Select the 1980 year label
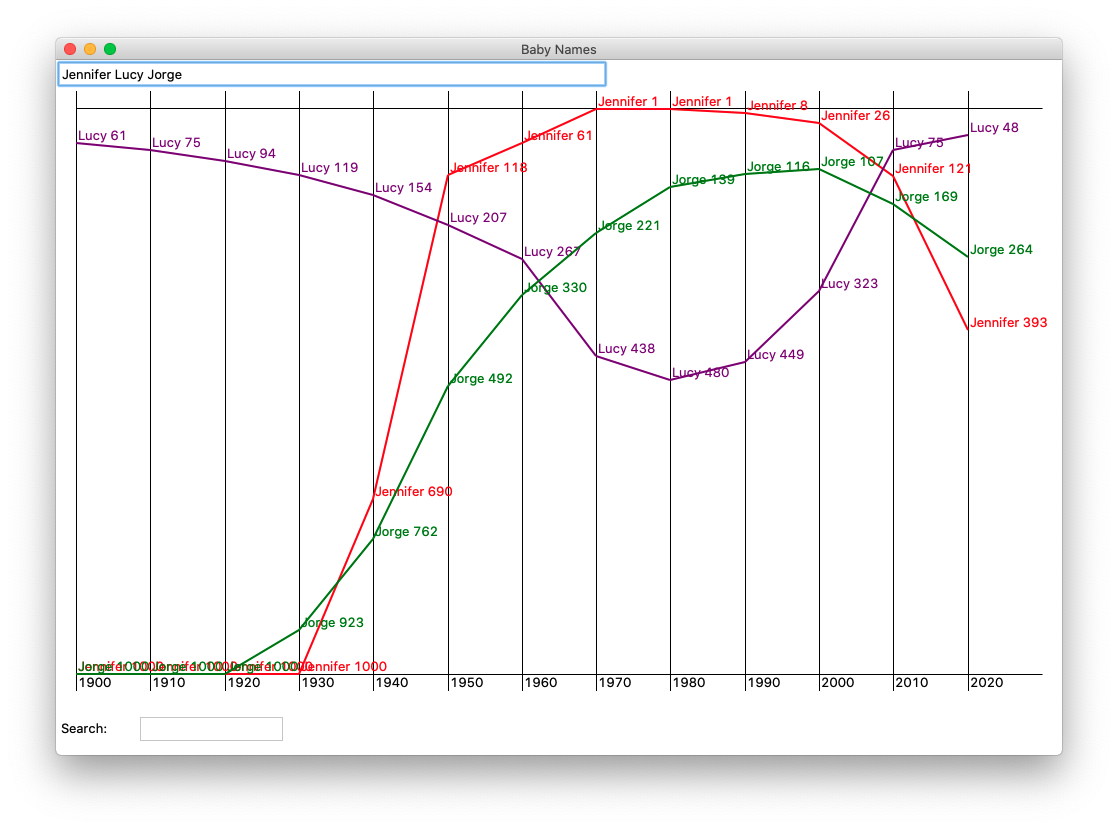 coord(689,683)
